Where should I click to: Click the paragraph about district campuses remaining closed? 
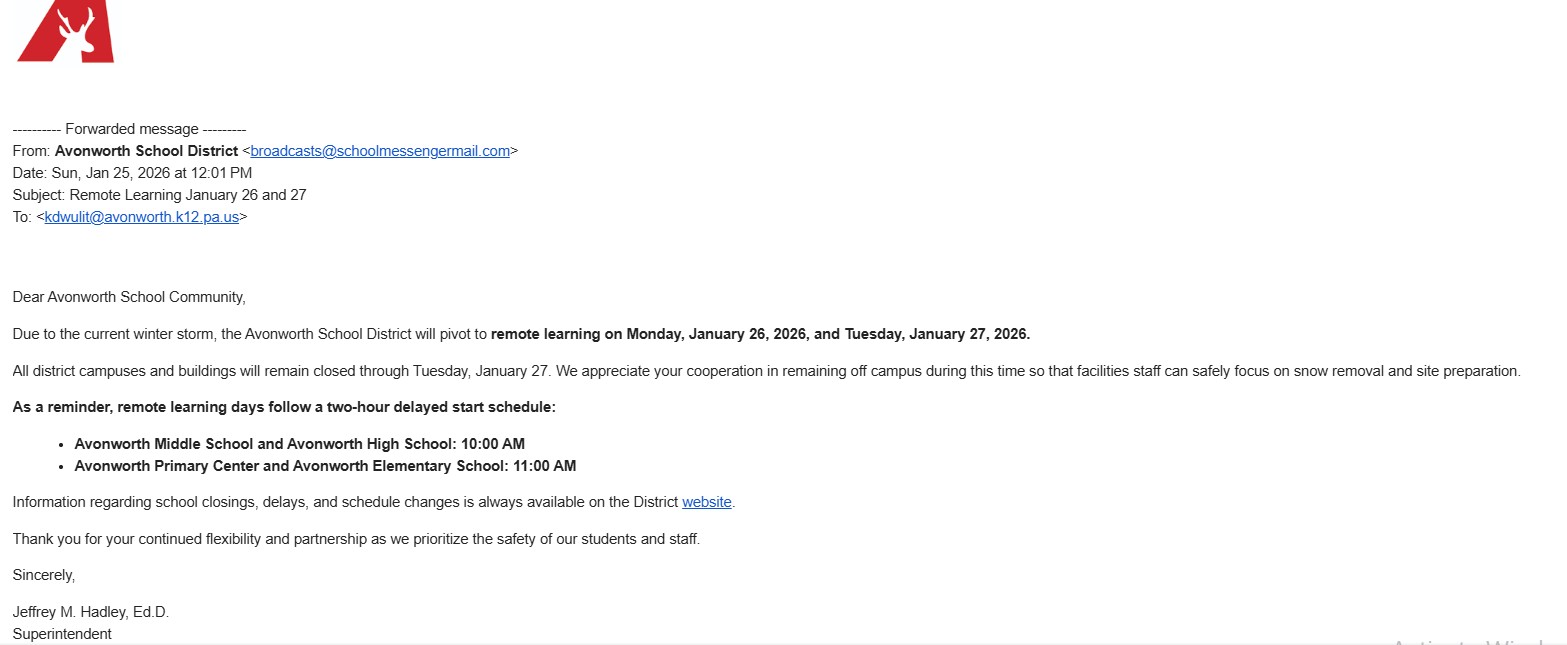(765, 371)
